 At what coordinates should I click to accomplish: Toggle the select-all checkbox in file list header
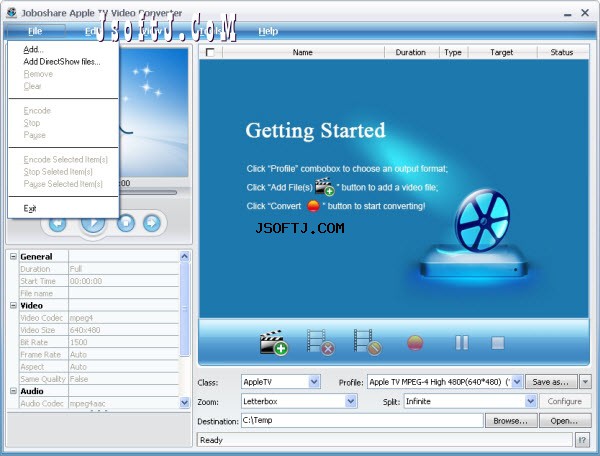210,52
